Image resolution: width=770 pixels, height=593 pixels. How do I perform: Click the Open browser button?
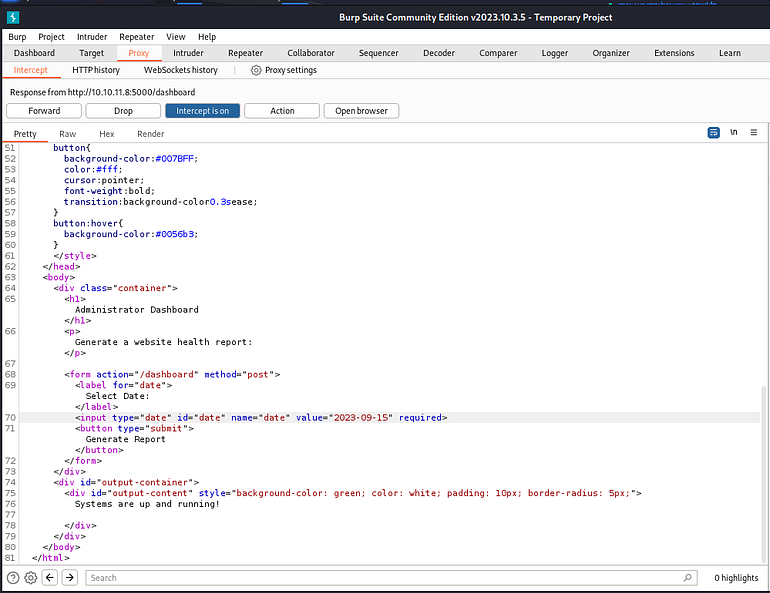tap(361, 111)
